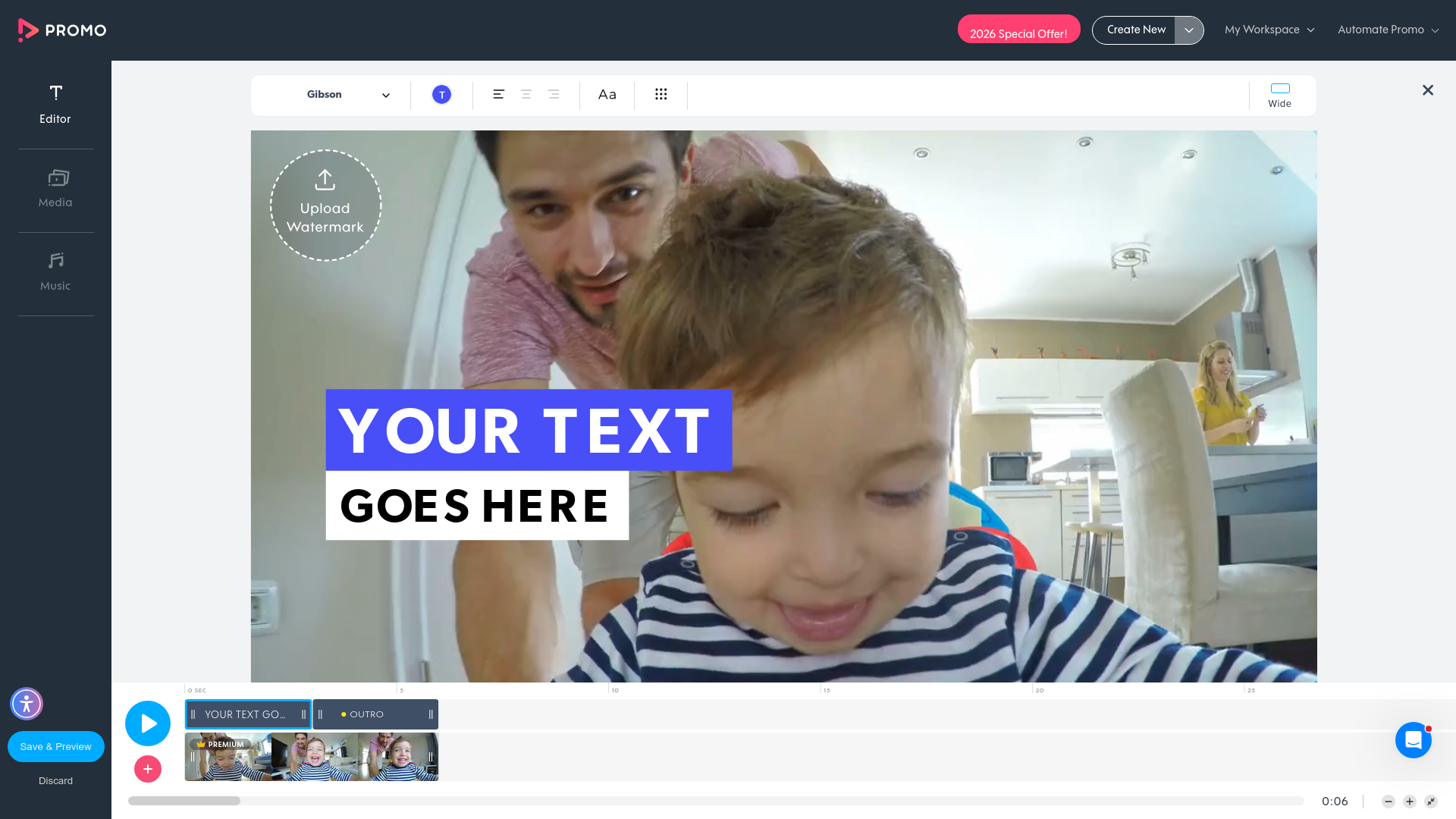Open the Music panel

(x=55, y=269)
